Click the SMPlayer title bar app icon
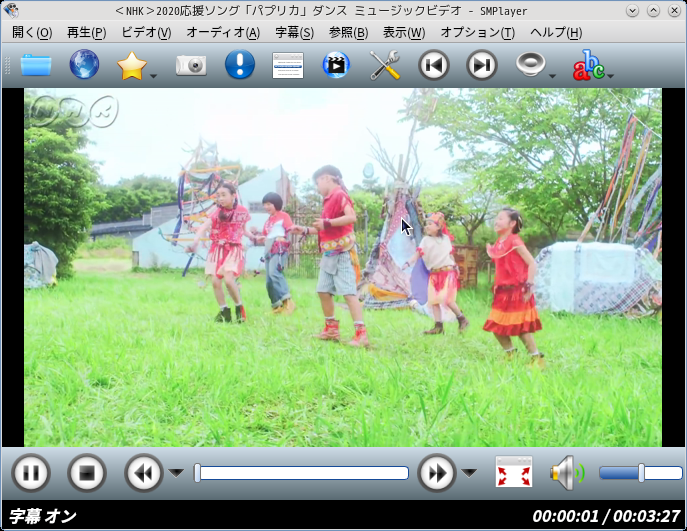The image size is (687, 531). (11, 11)
